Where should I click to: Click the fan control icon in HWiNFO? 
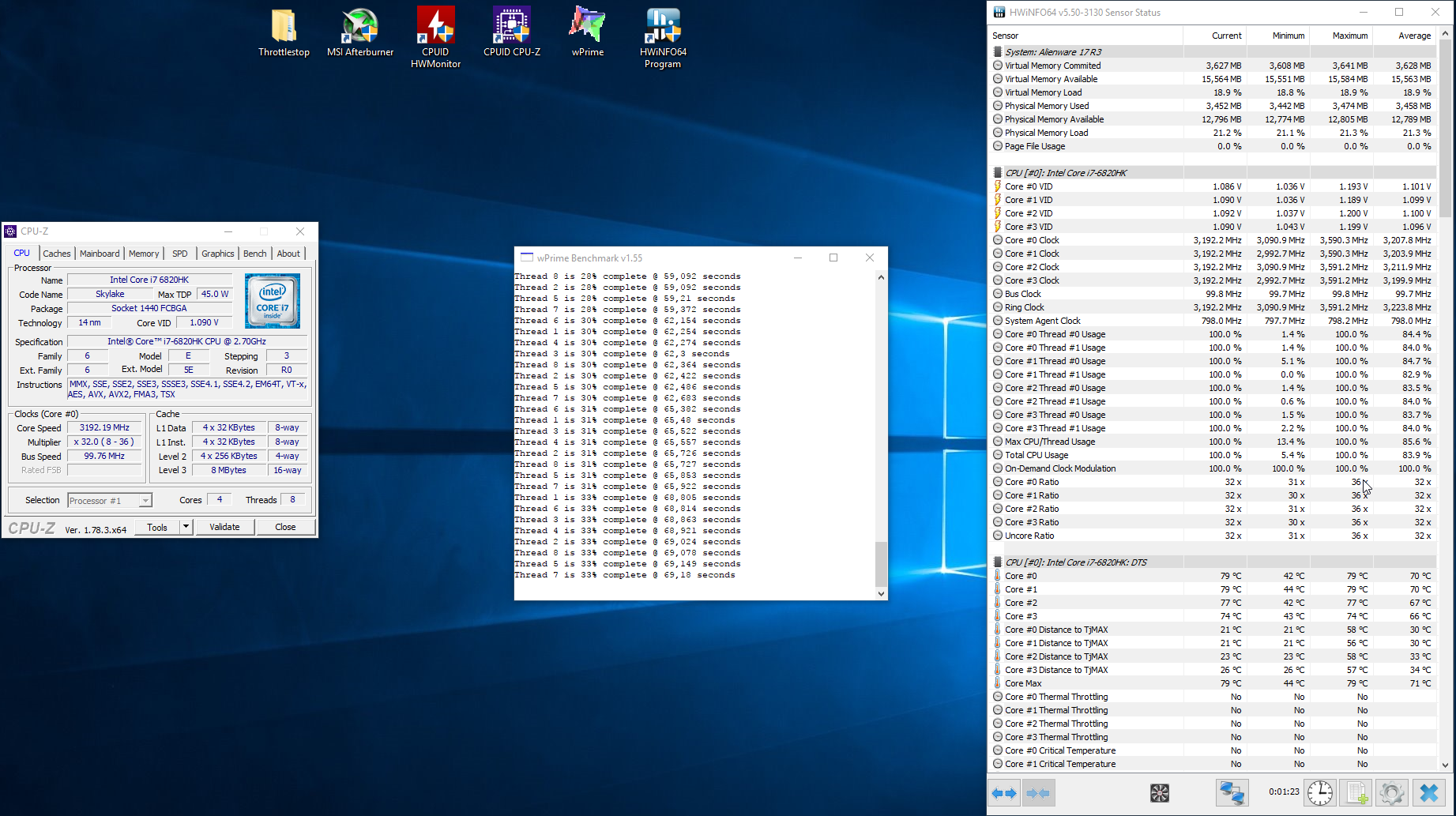[x=1160, y=793]
